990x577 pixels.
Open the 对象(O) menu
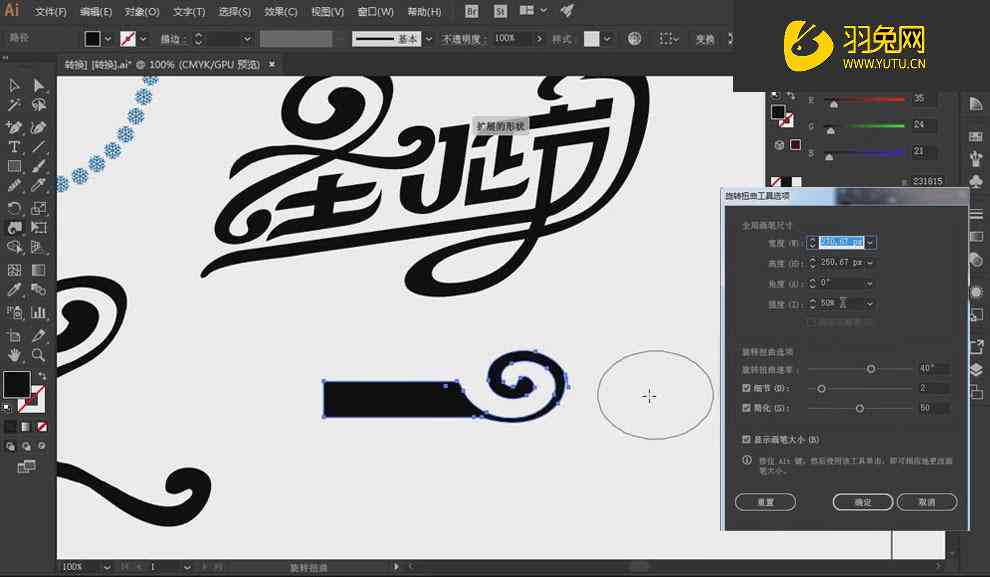coord(142,11)
